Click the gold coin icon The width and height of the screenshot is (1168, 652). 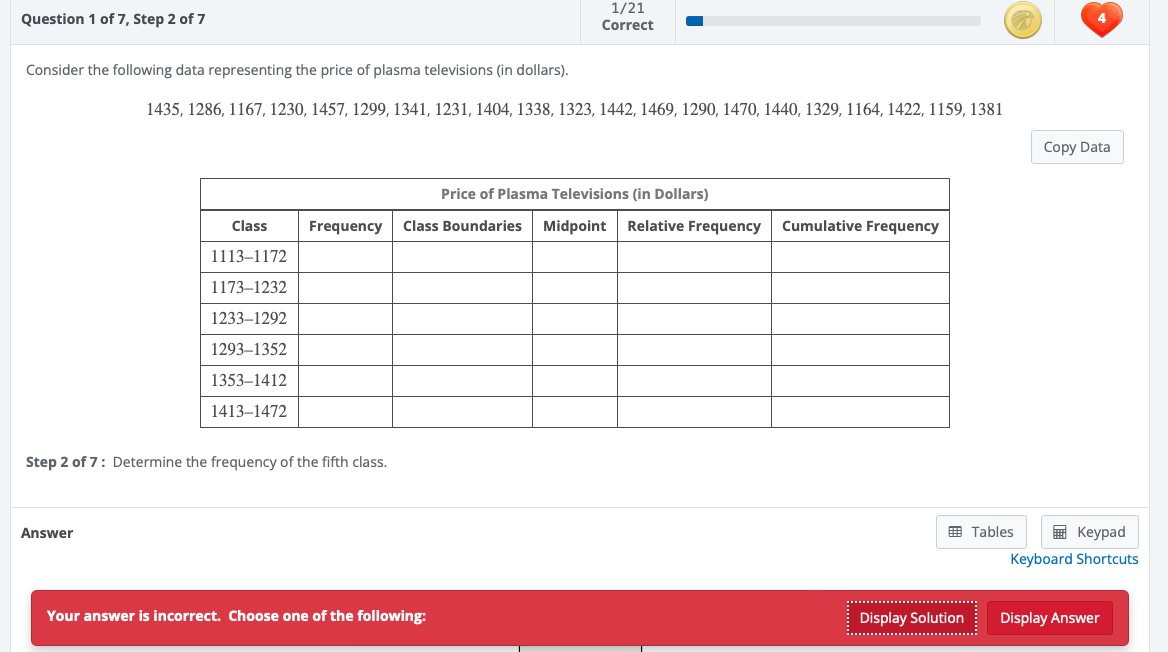(1023, 20)
